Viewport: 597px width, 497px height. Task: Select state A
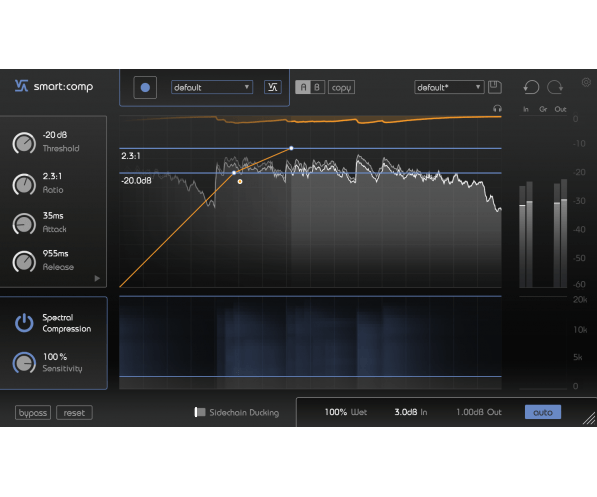tap(303, 87)
